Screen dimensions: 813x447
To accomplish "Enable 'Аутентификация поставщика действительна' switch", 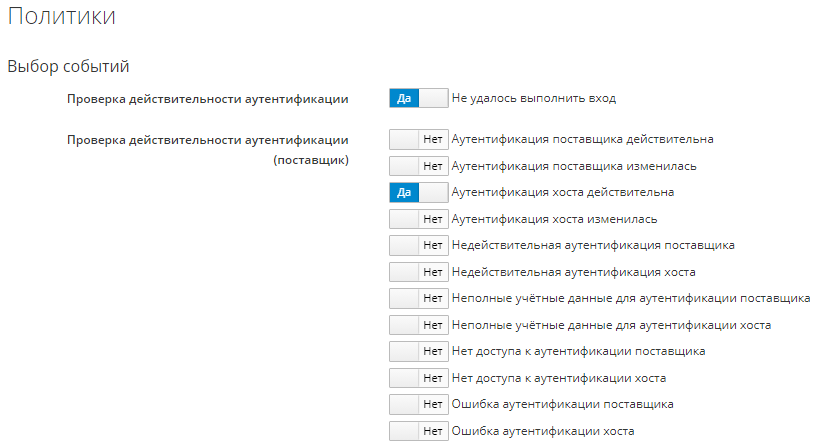I will click(x=418, y=140).
